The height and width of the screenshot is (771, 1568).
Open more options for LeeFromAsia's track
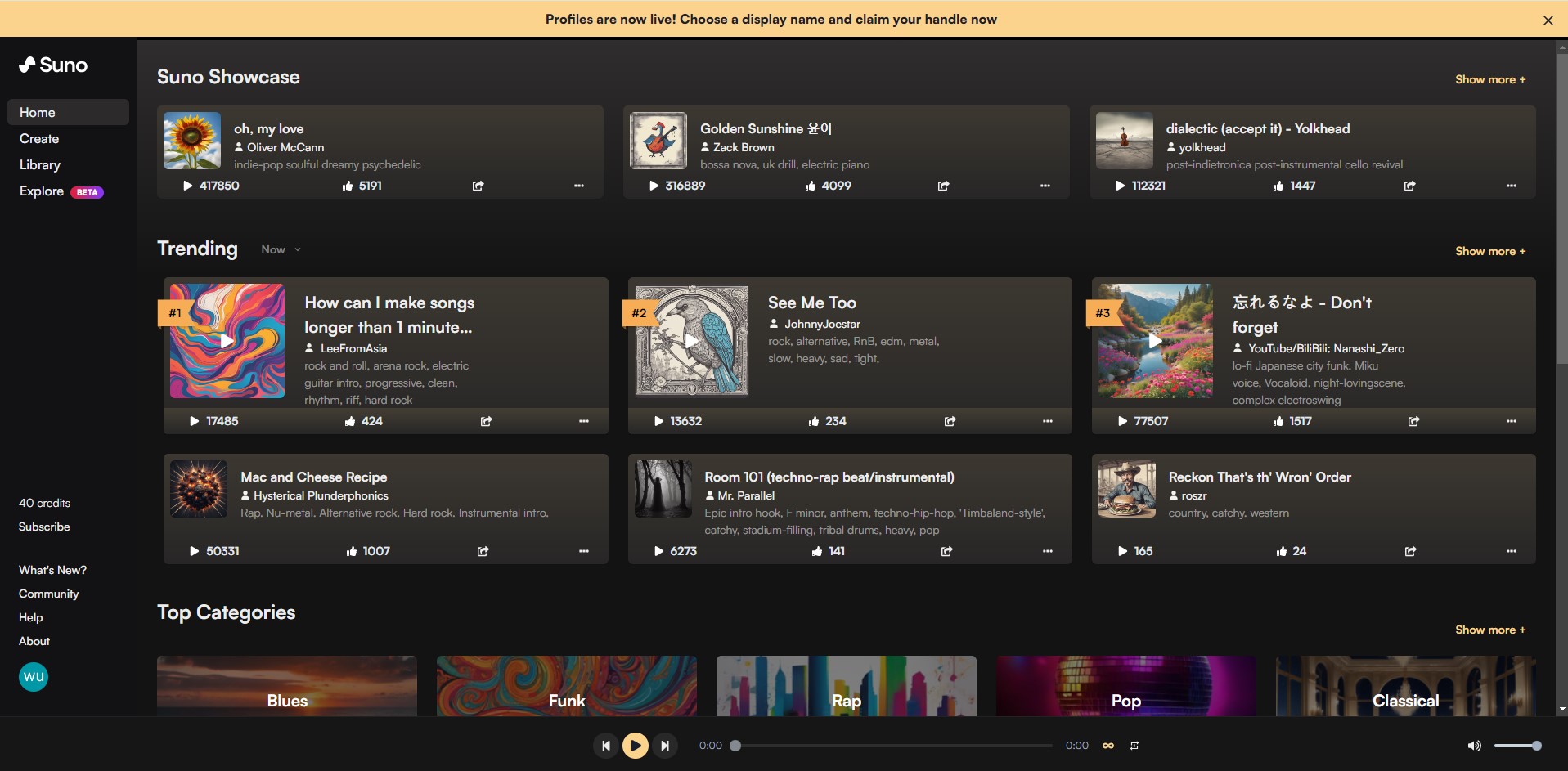click(x=584, y=421)
